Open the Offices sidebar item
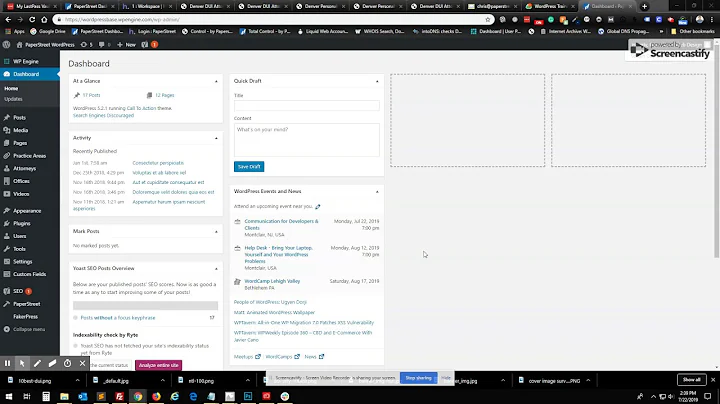The image size is (720, 404). click(x=21, y=181)
